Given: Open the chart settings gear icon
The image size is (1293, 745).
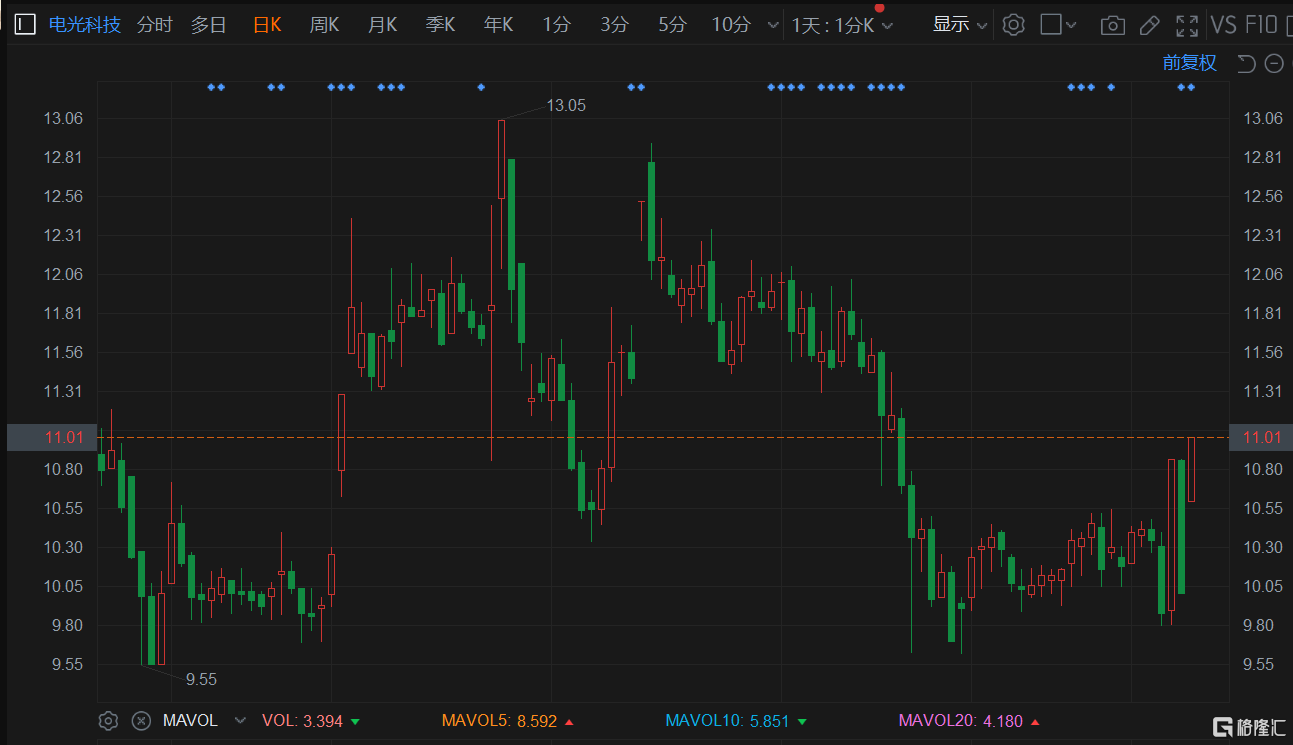Looking at the screenshot, I should (x=1013, y=24).
